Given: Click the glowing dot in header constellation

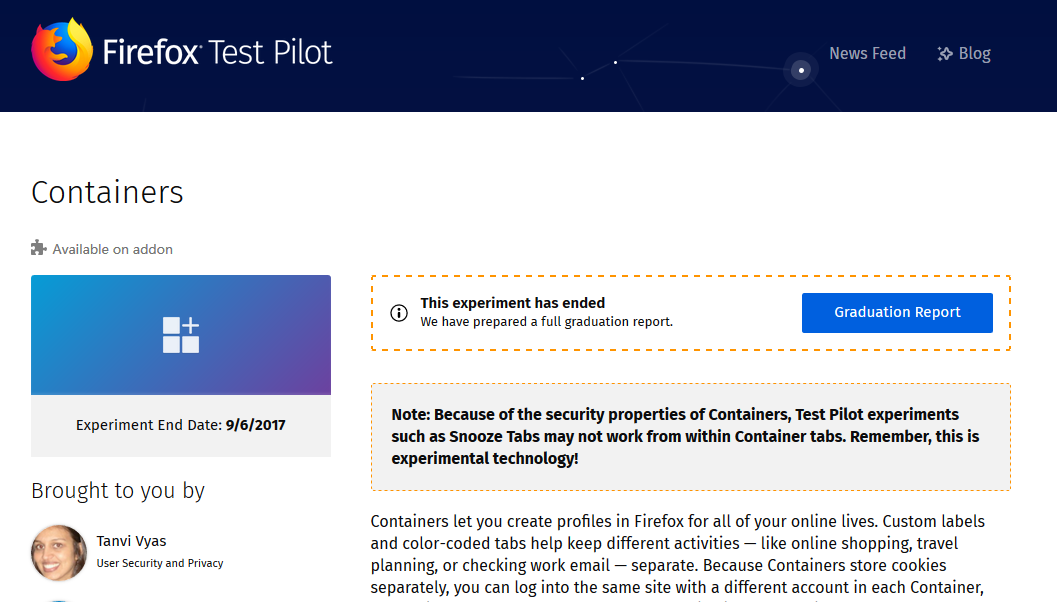Looking at the screenshot, I should (x=801, y=70).
